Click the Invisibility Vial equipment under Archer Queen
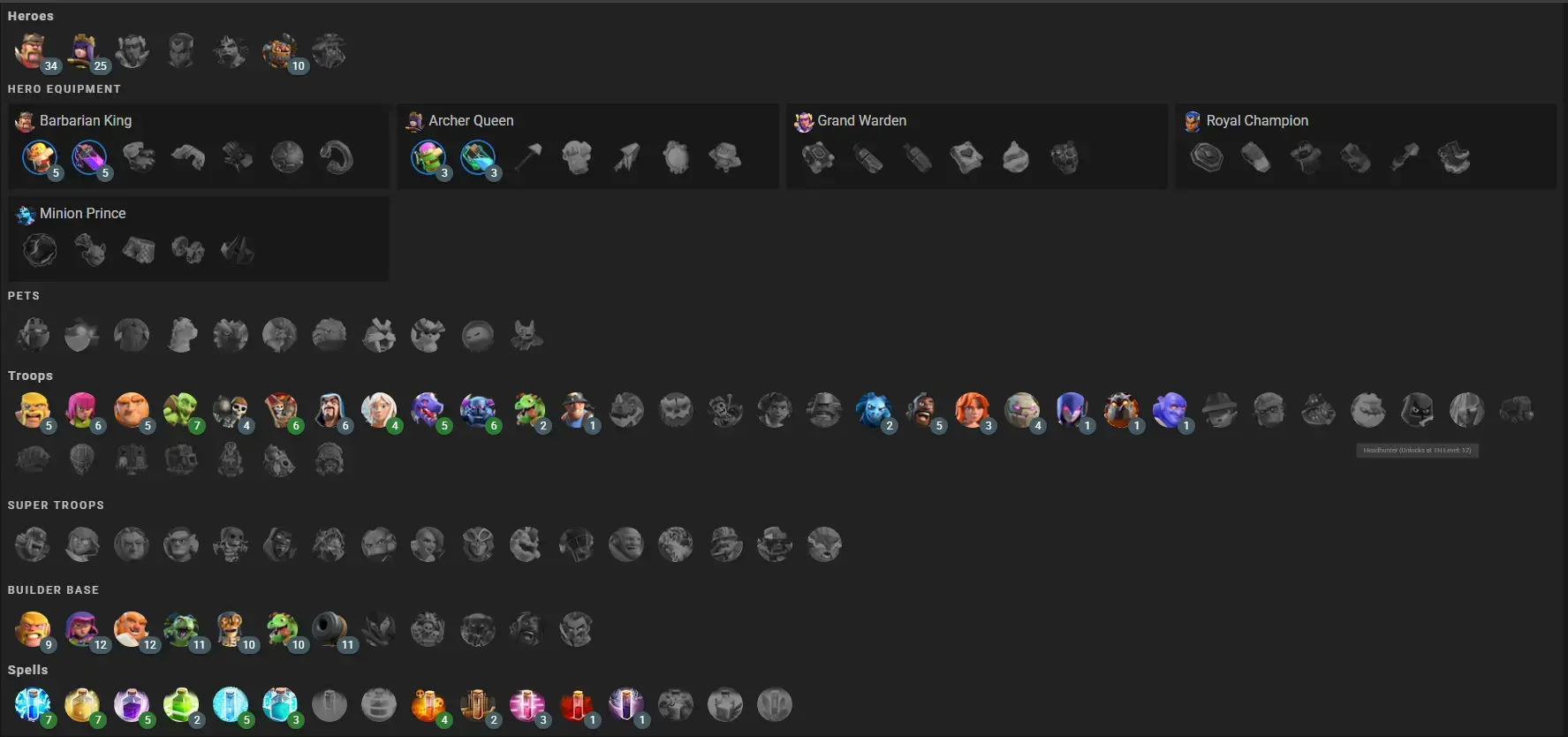The width and height of the screenshot is (1568, 737). coord(477,157)
